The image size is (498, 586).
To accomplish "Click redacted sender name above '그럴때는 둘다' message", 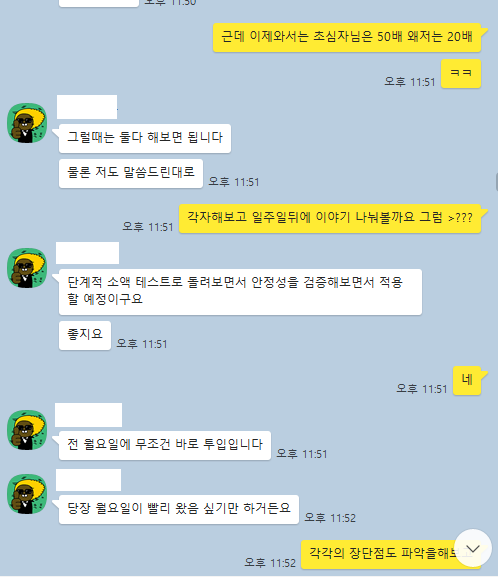I will pyautogui.click(x=87, y=107).
